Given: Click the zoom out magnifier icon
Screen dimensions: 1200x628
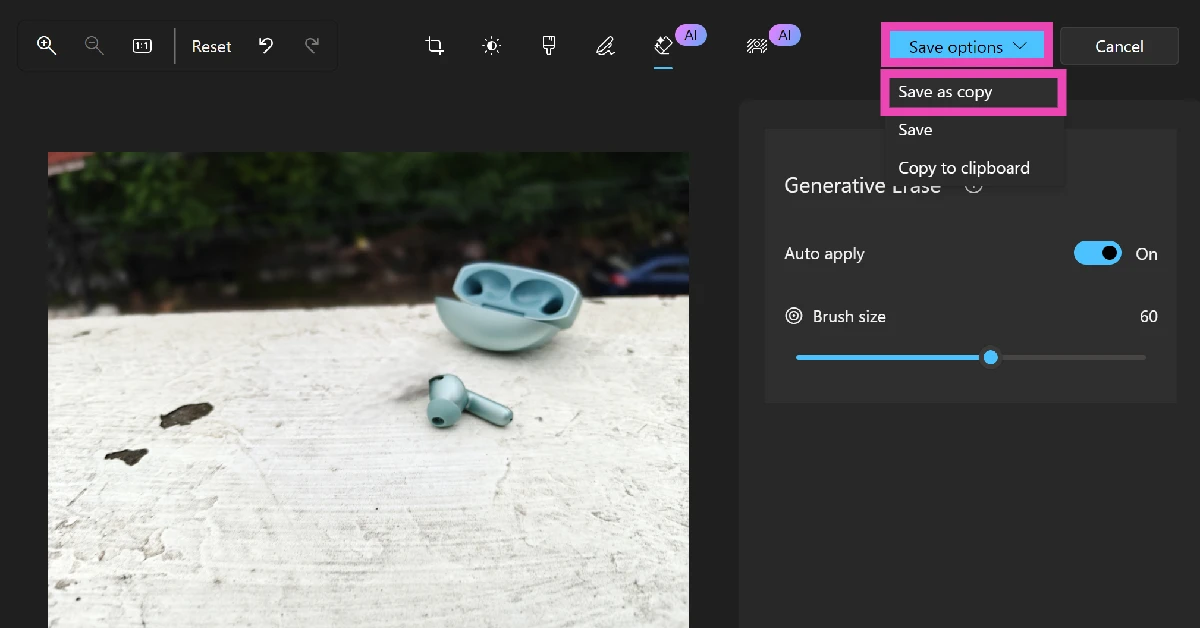Looking at the screenshot, I should click(94, 46).
